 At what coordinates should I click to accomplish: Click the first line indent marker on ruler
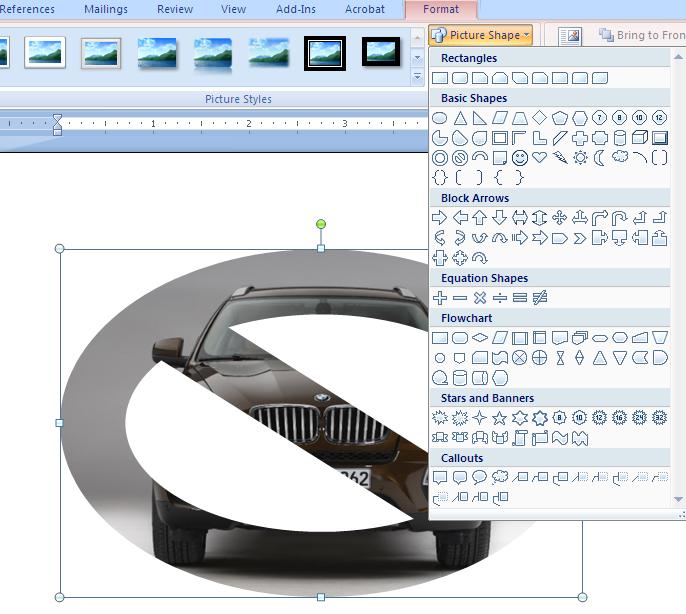(x=57, y=118)
